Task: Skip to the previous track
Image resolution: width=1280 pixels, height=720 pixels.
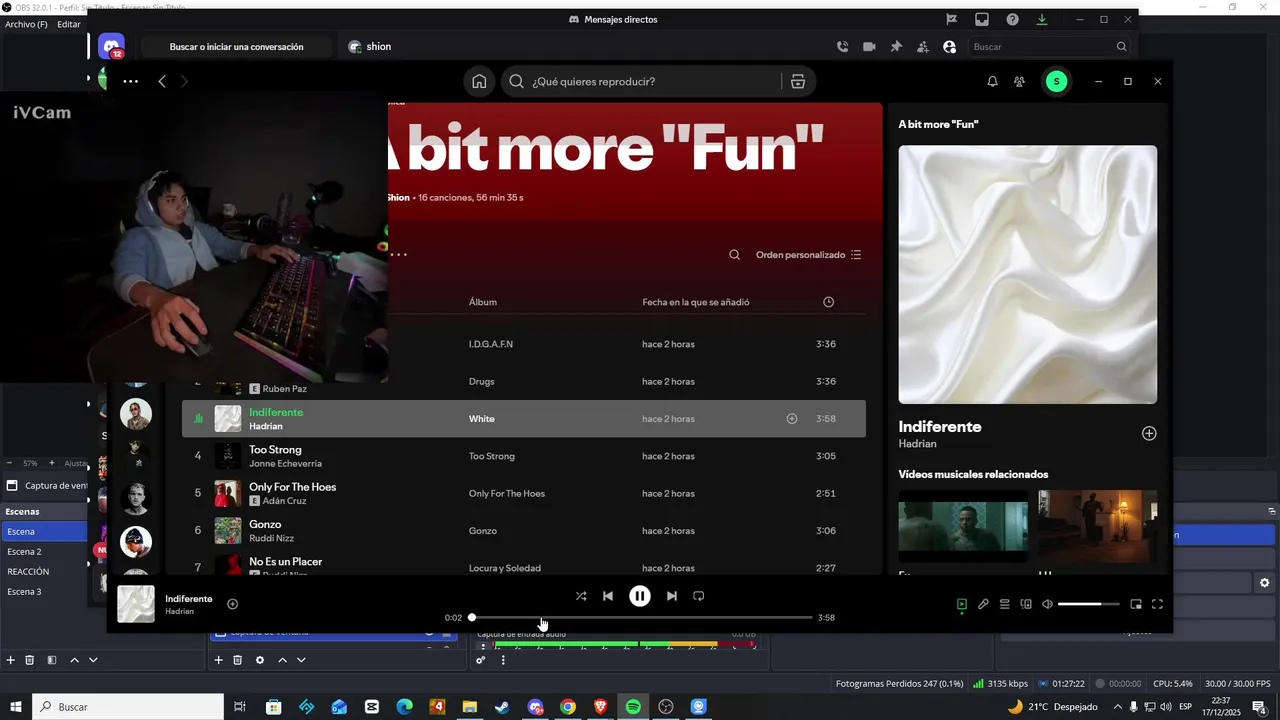Action: point(607,596)
